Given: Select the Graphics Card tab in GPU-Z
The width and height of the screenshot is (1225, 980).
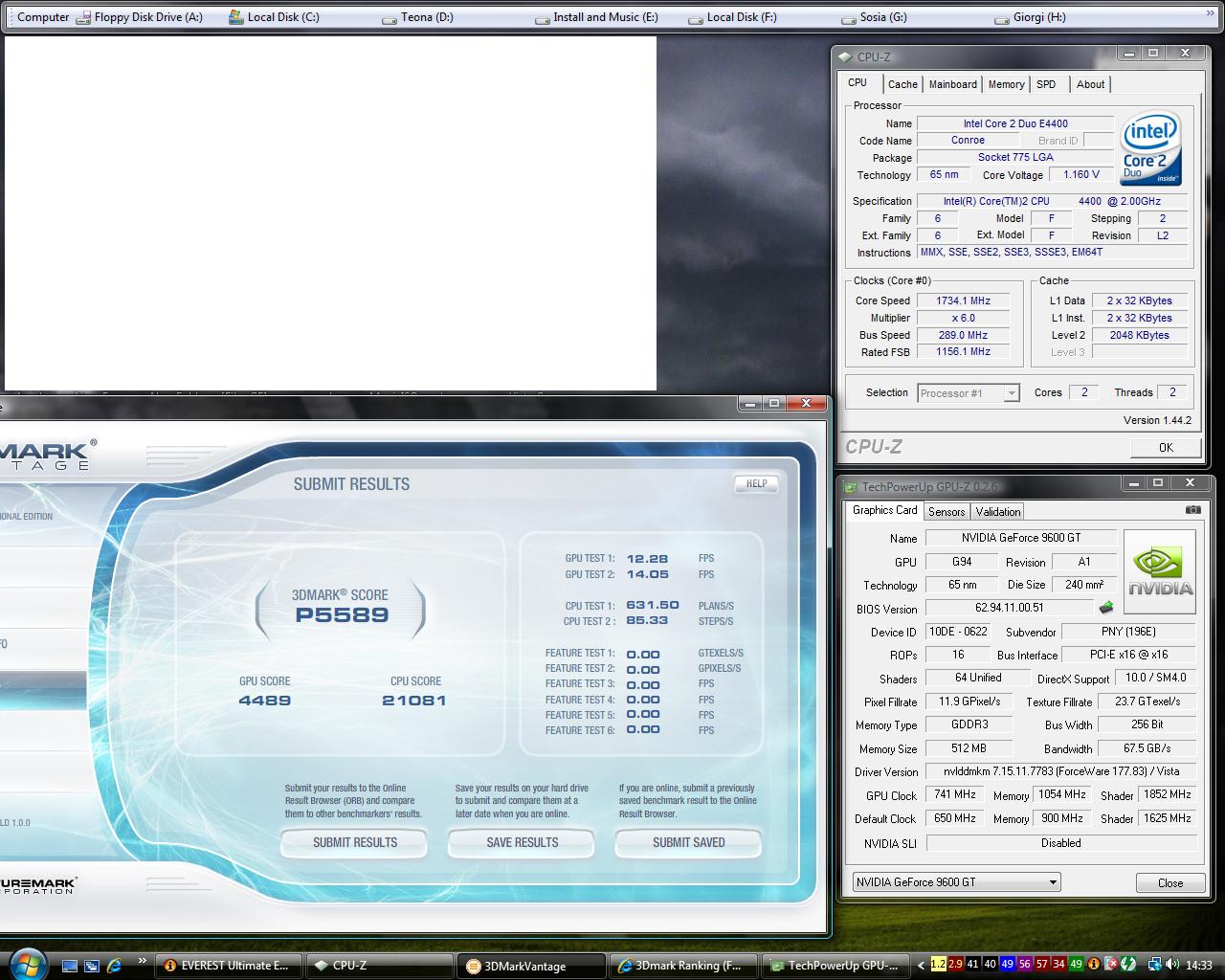Looking at the screenshot, I should click(x=884, y=511).
